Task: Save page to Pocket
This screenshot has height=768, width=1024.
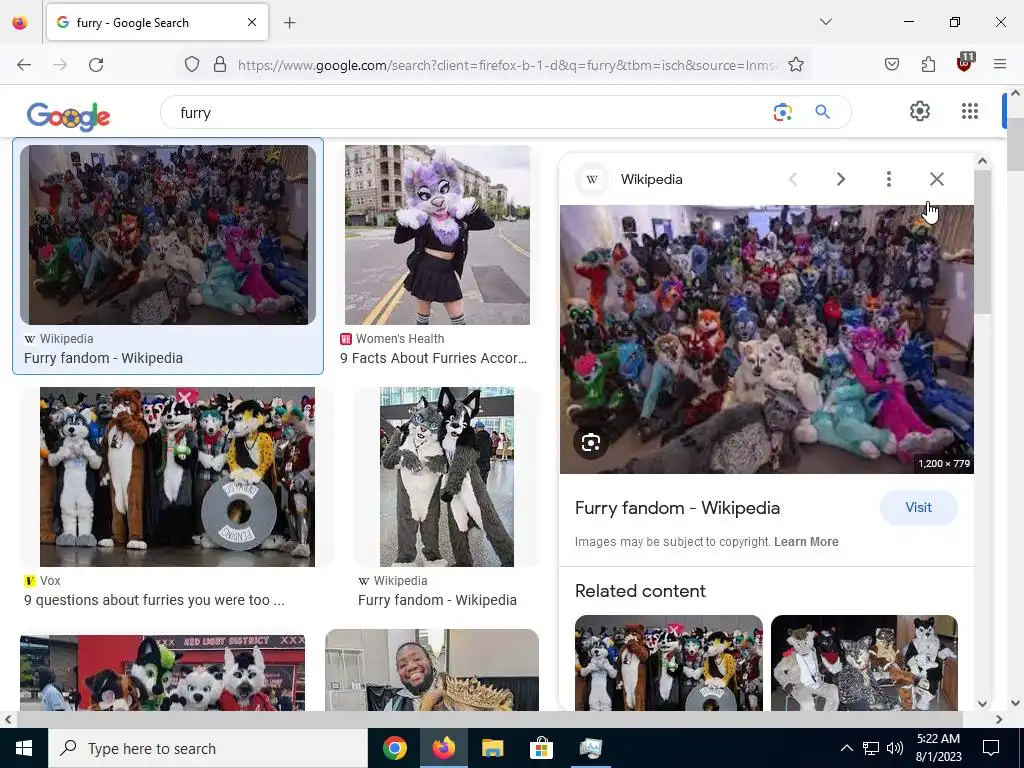Action: pyautogui.click(x=892, y=65)
